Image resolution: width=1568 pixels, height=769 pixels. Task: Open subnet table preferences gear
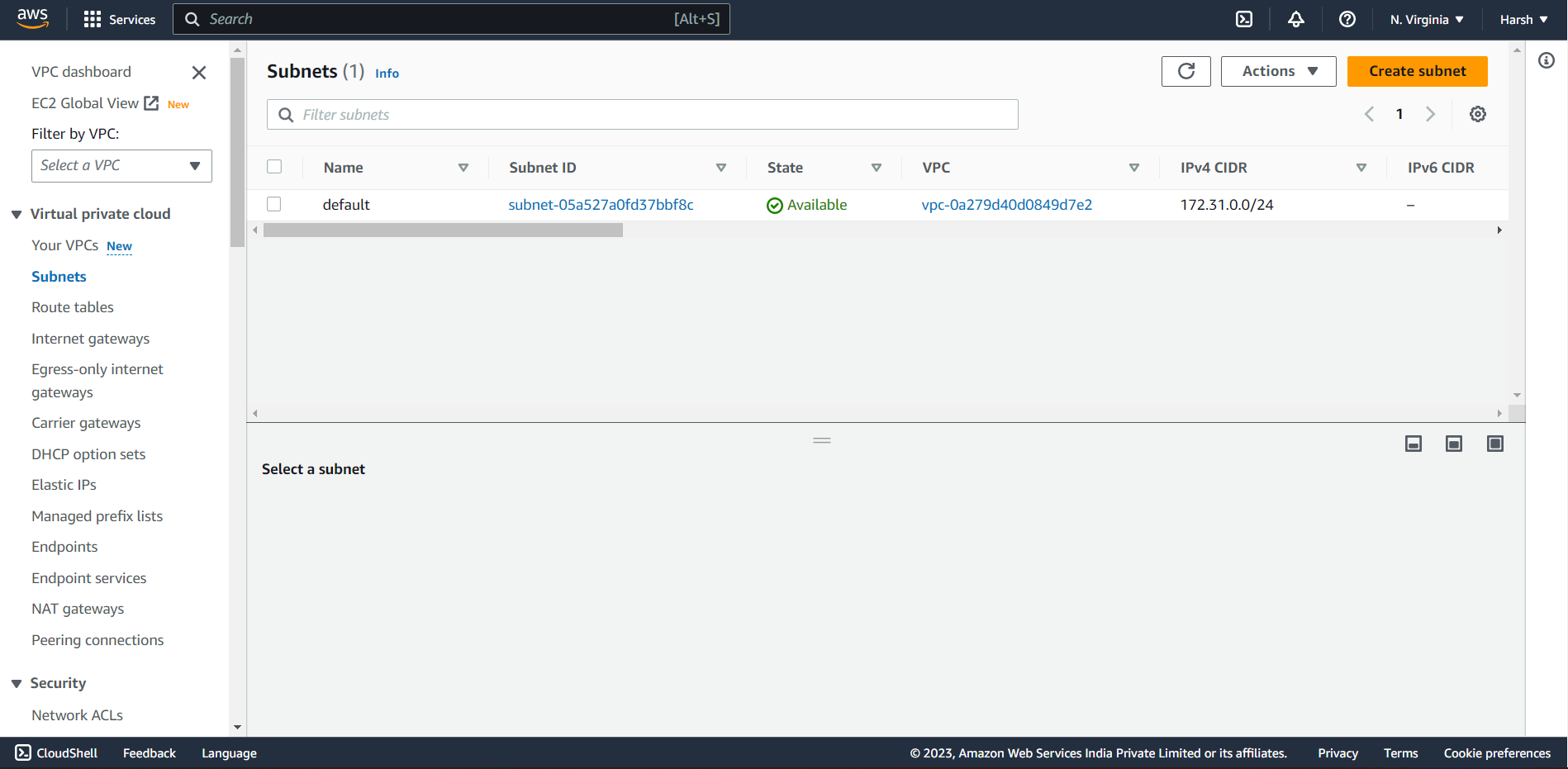click(x=1478, y=114)
